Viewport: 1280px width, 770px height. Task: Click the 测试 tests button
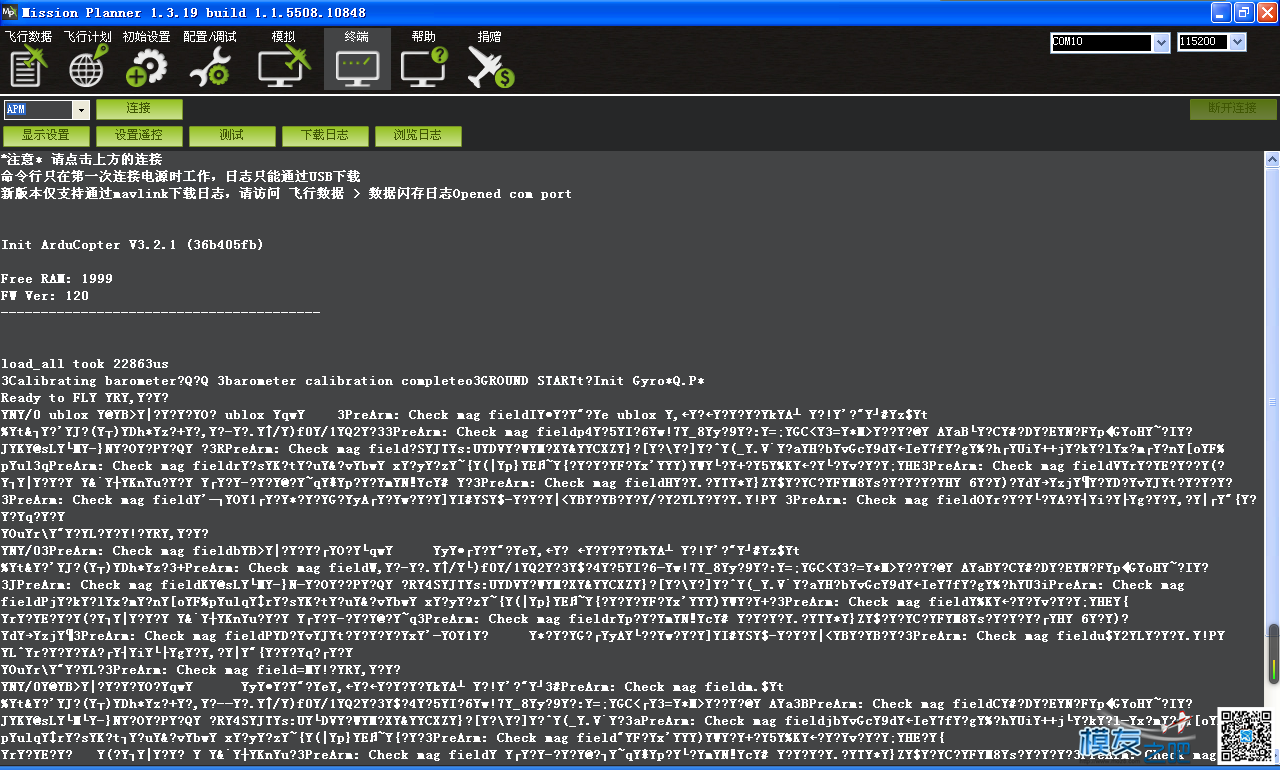[x=232, y=135]
